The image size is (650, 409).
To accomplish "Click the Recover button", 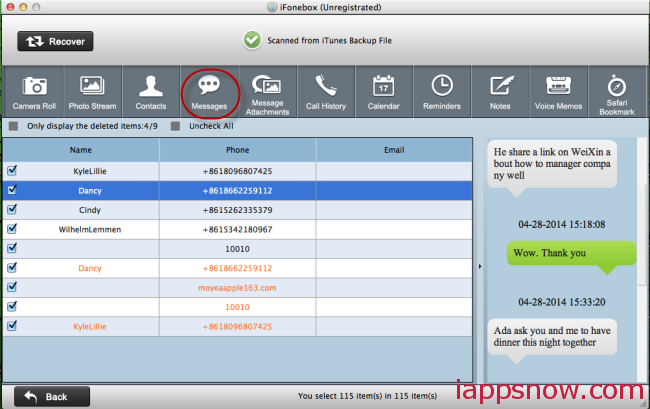I will [x=55, y=41].
